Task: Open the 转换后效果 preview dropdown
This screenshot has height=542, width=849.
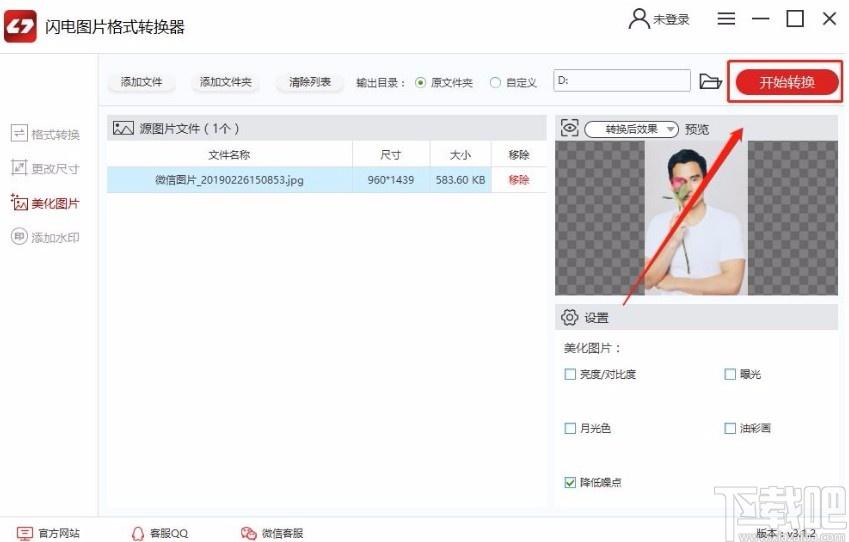Action: point(631,129)
